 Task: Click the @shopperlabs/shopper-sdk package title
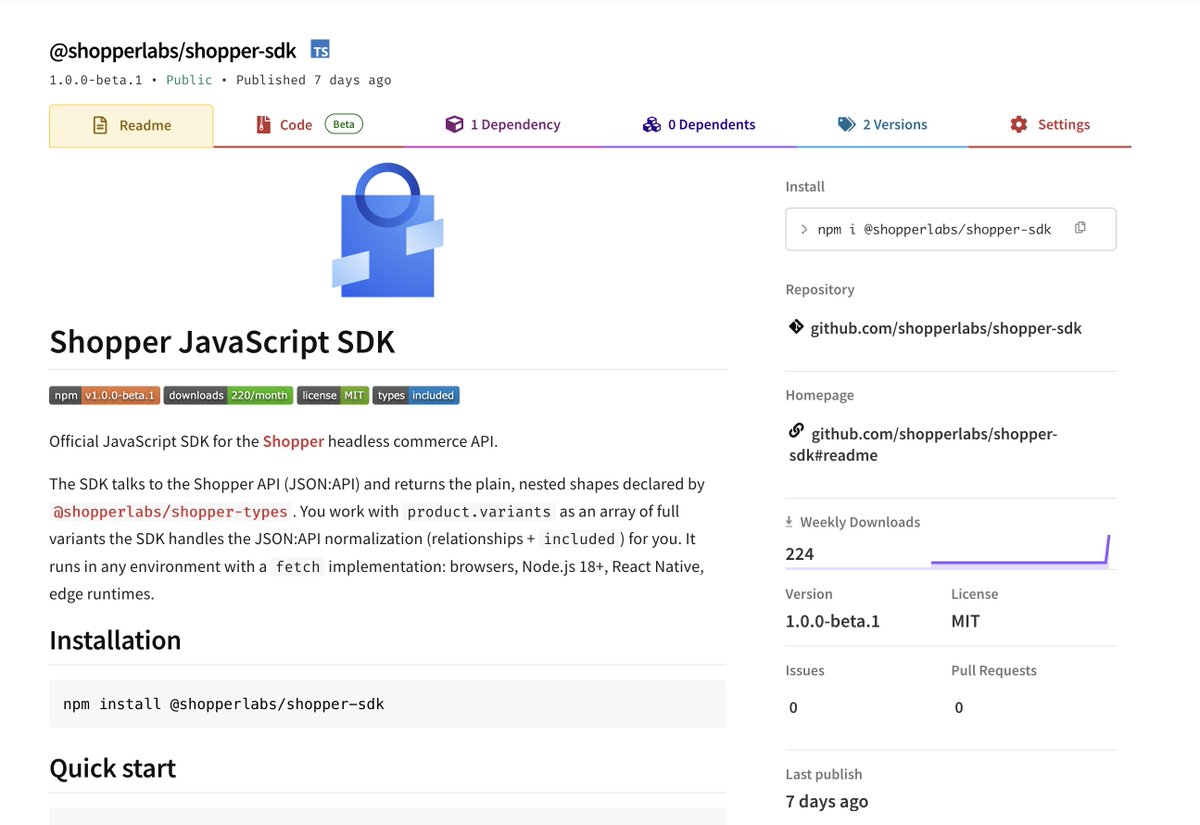173,50
